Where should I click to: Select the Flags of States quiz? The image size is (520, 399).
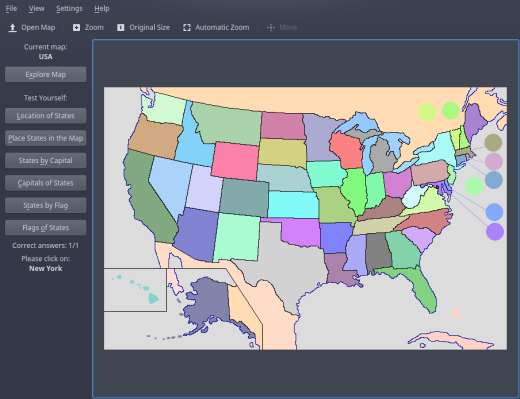[x=46, y=228]
